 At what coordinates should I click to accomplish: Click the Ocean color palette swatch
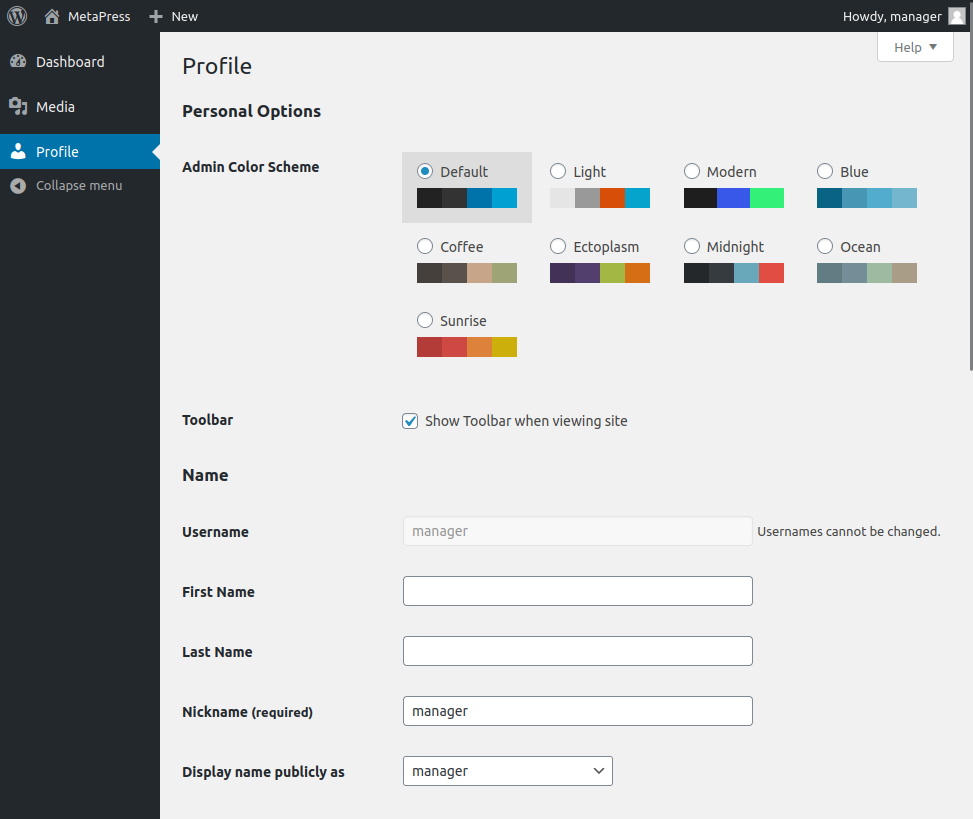pyautogui.click(x=866, y=273)
